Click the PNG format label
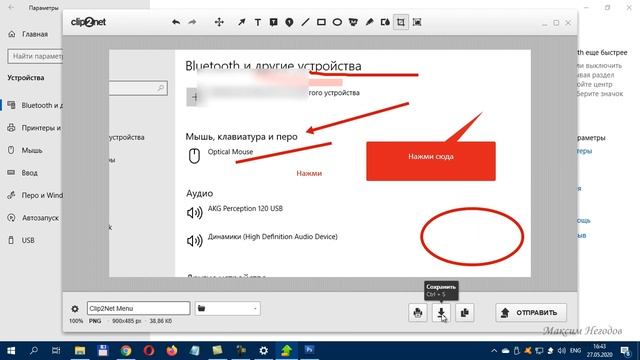This screenshot has height=360, width=640. click(95, 321)
